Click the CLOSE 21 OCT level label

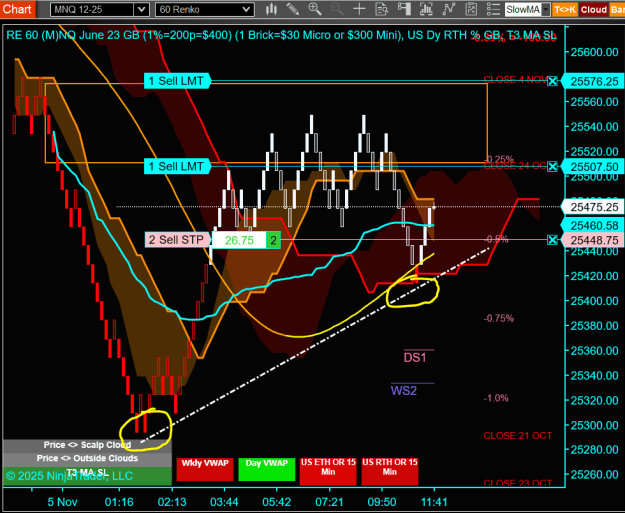coord(518,436)
